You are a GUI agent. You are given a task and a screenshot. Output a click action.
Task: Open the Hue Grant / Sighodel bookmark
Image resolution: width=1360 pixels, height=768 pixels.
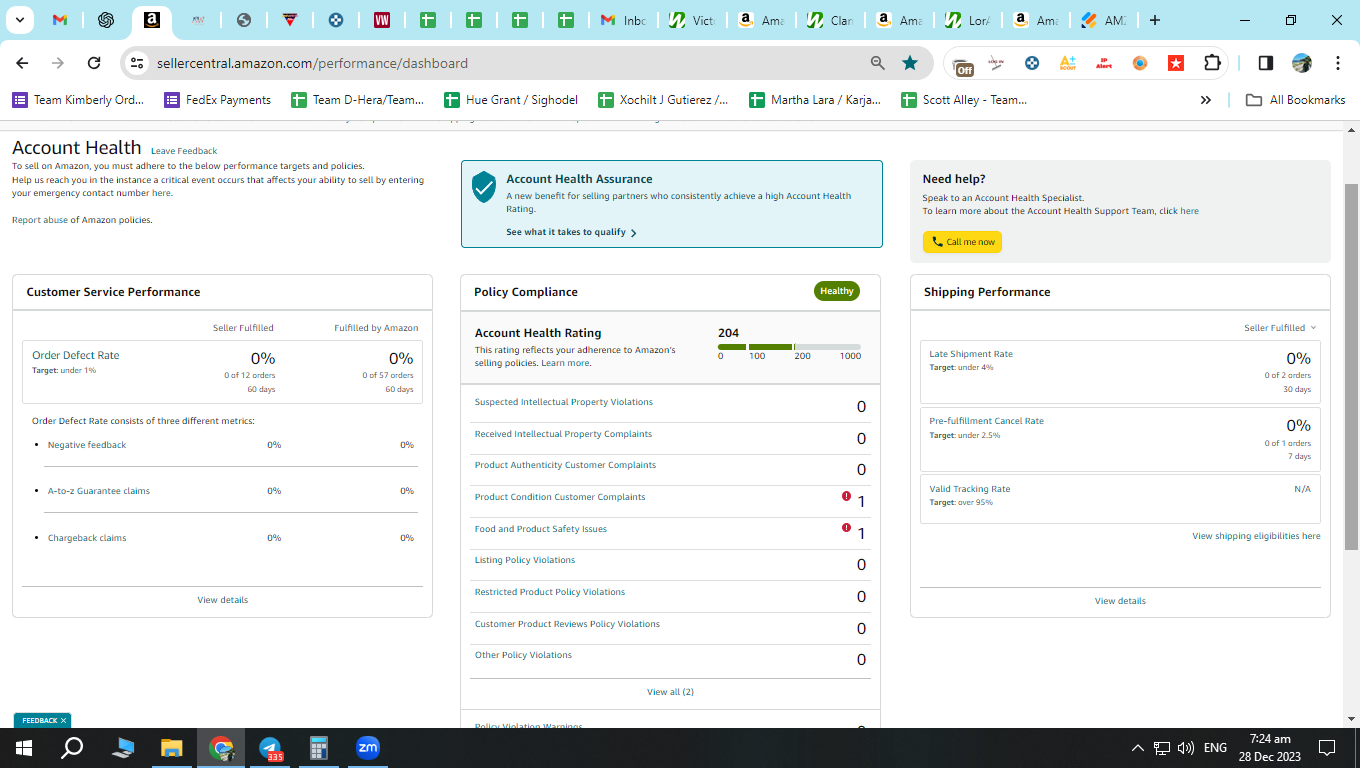(511, 100)
